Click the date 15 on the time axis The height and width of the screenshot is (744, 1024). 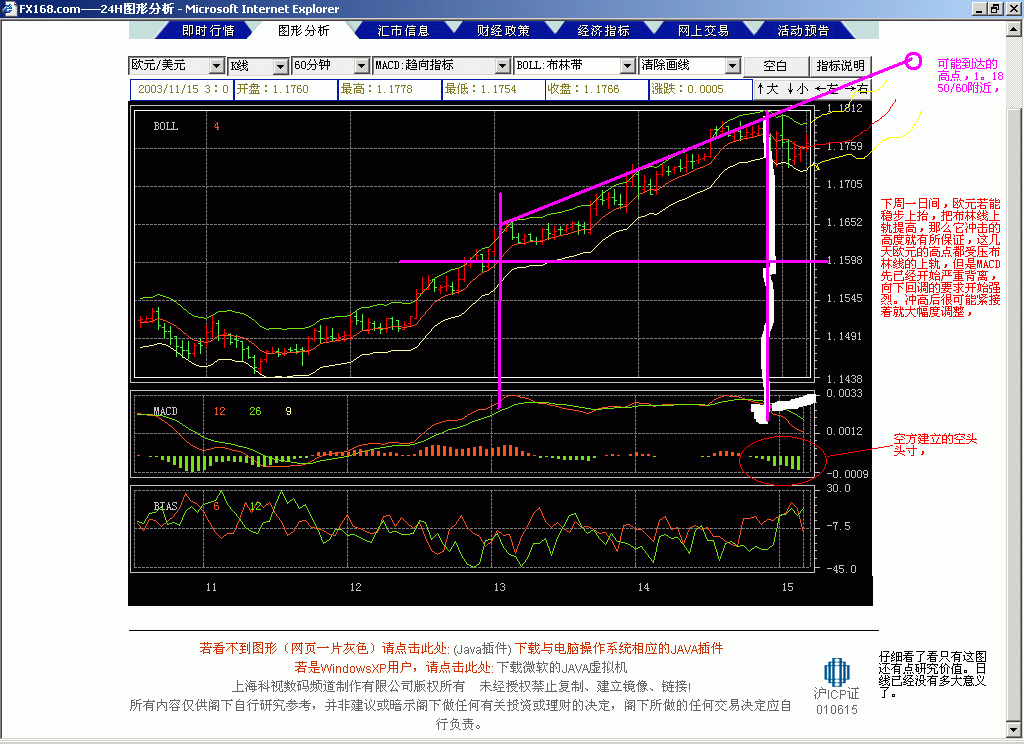click(788, 587)
